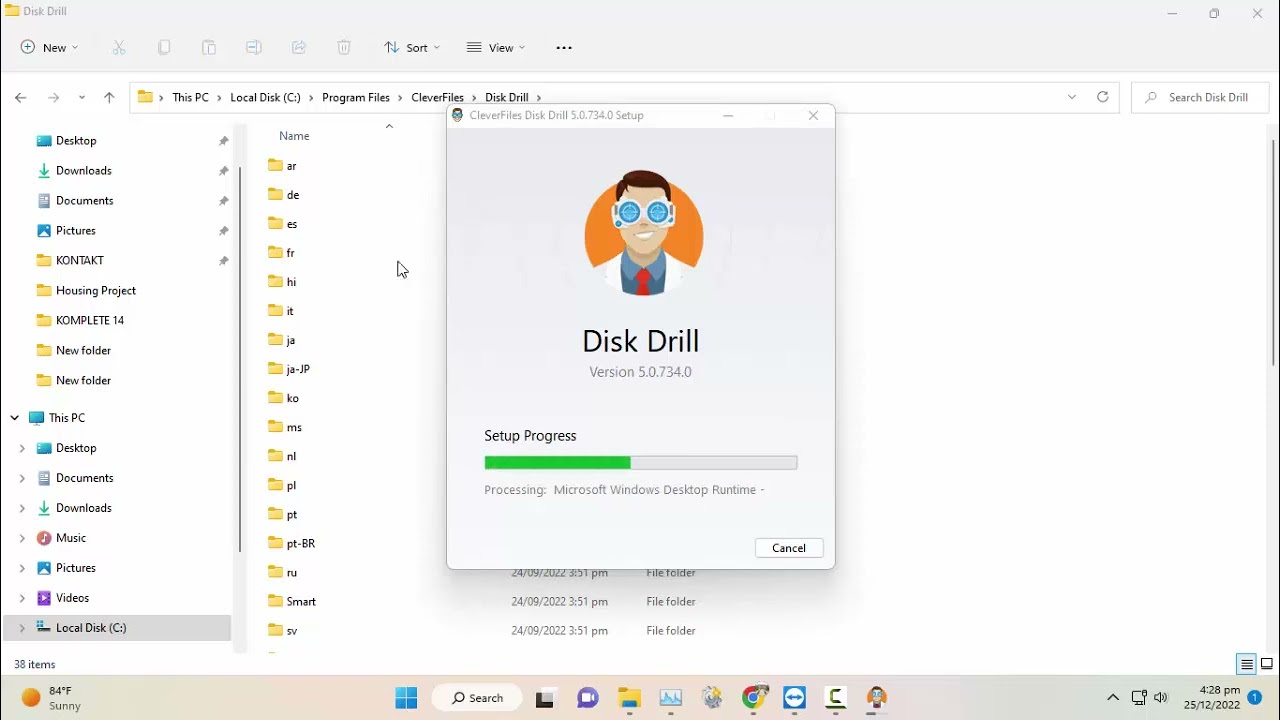Click the Copy icon in Explorer toolbar

pos(164,47)
